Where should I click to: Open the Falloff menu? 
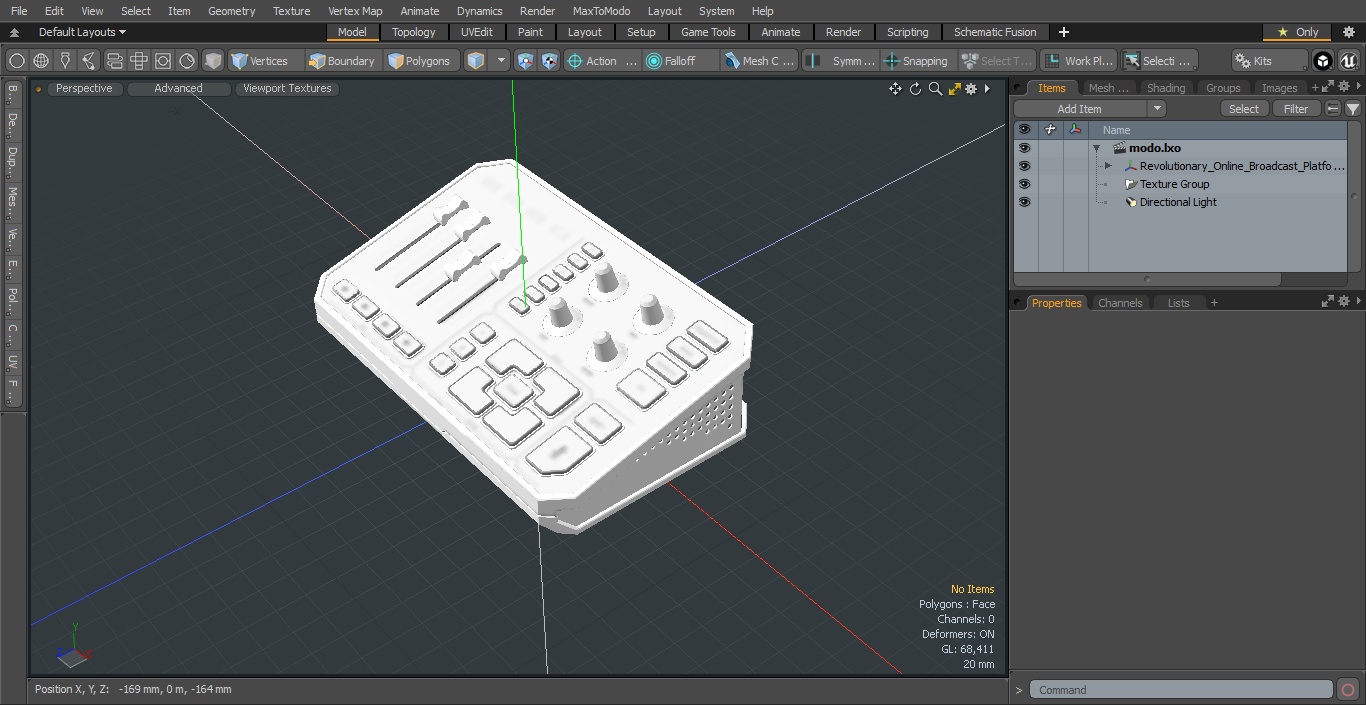(680, 61)
